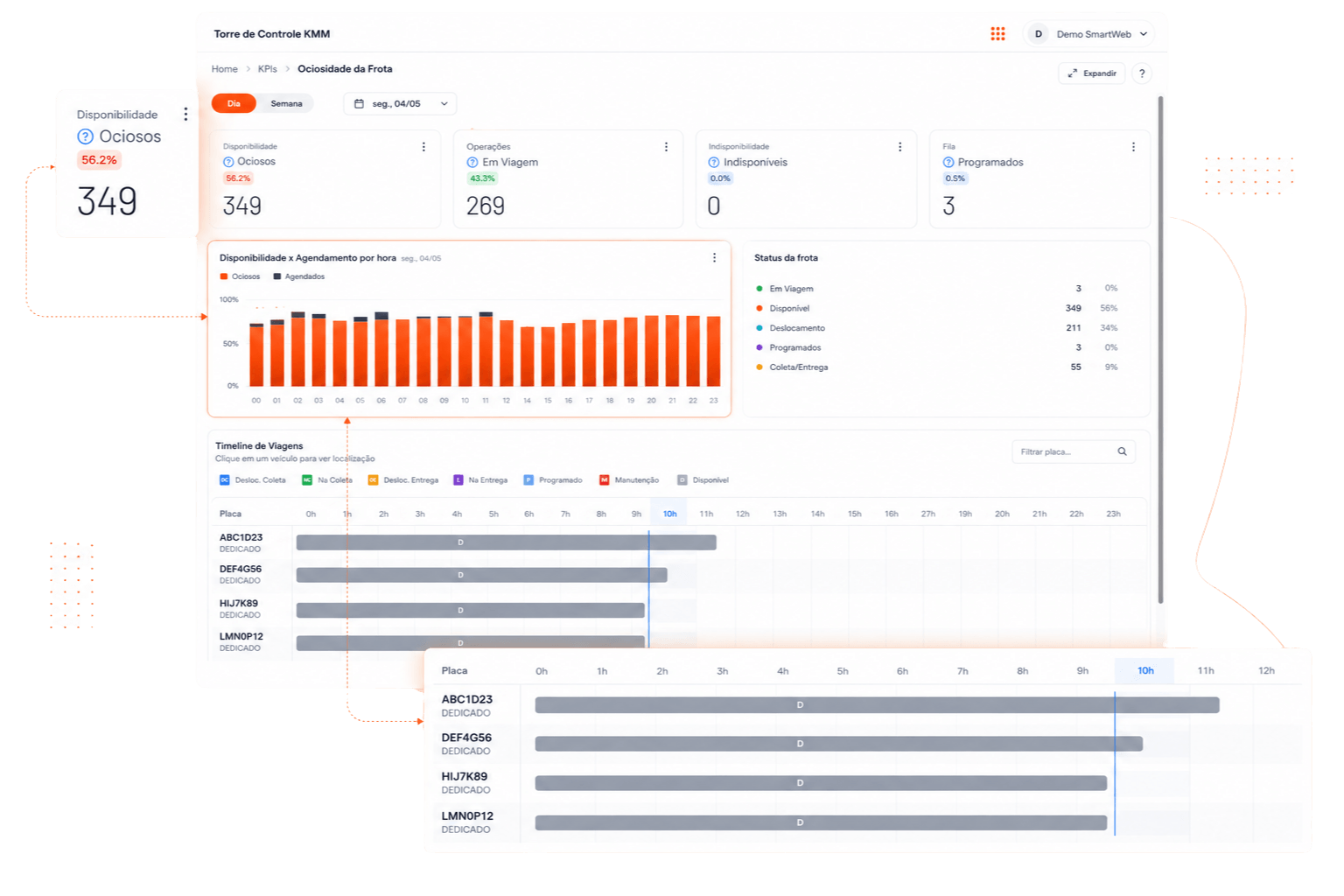Open the Em Viagem card options menu

[x=666, y=147]
